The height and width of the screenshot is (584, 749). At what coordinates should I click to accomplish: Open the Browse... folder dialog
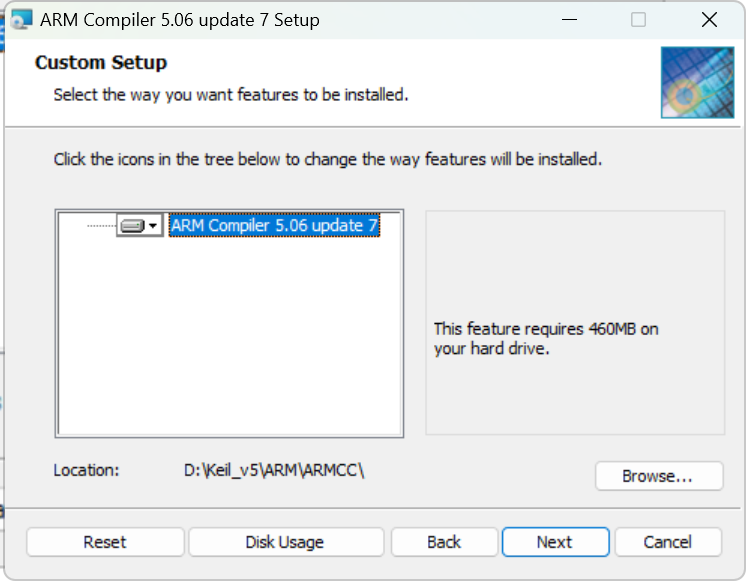click(659, 476)
